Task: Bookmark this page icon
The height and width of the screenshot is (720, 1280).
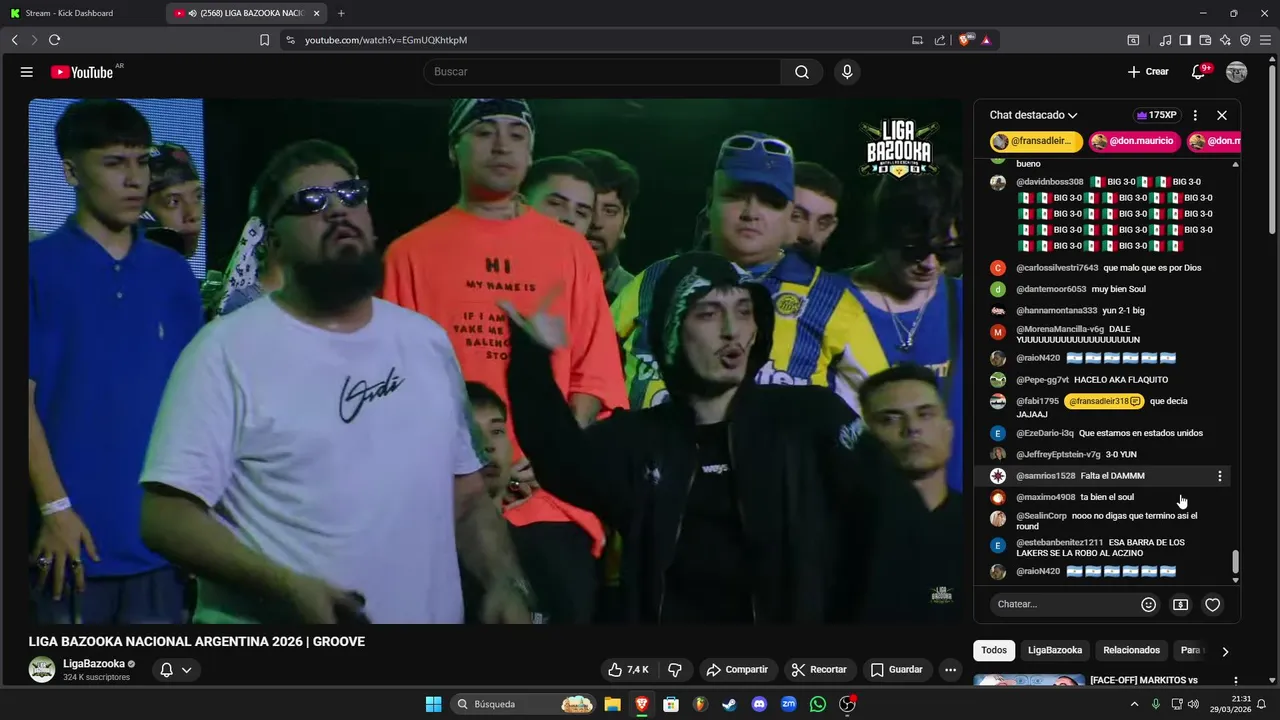Action: click(264, 40)
